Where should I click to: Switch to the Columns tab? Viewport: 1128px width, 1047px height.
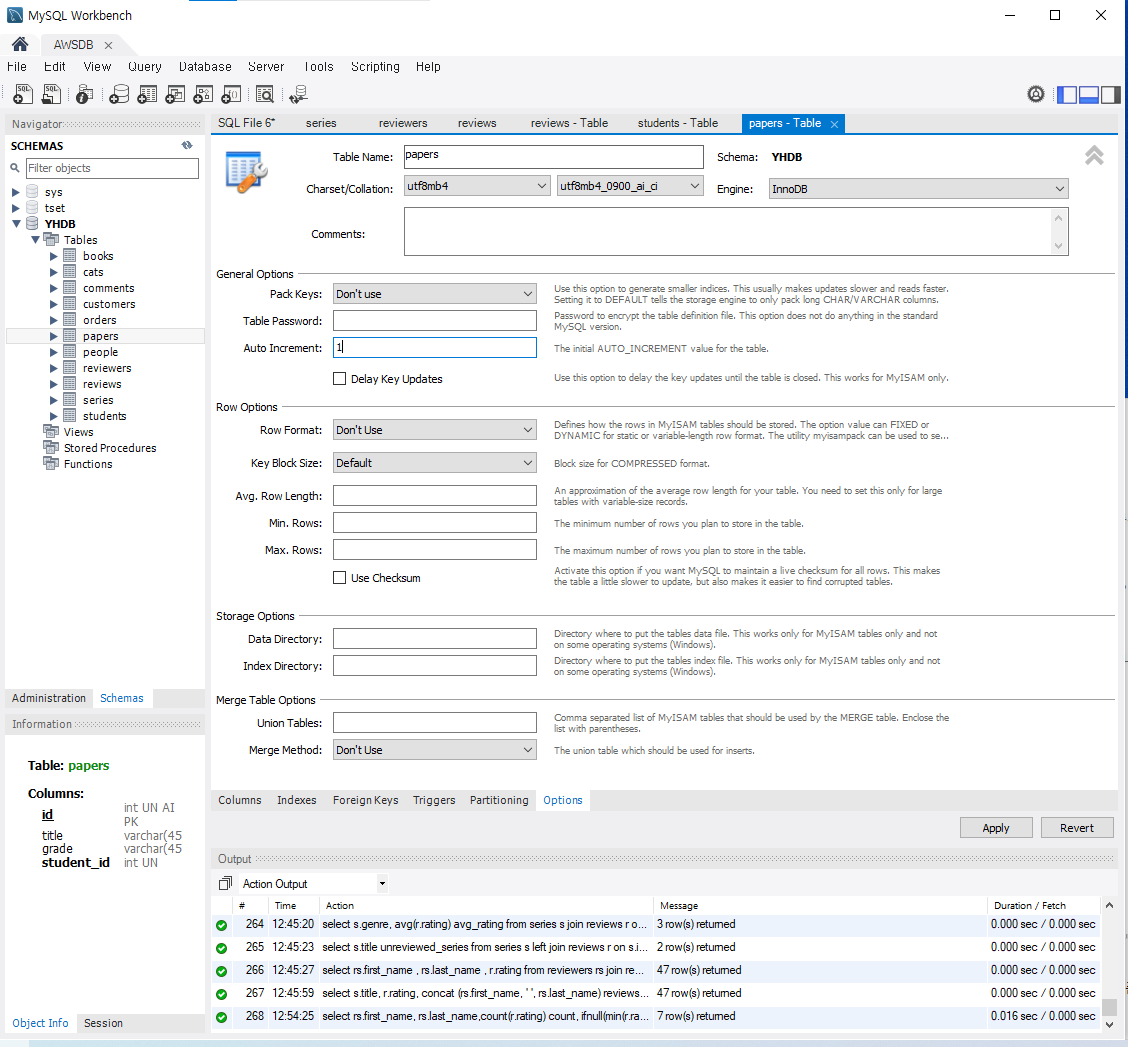click(x=240, y=799)
